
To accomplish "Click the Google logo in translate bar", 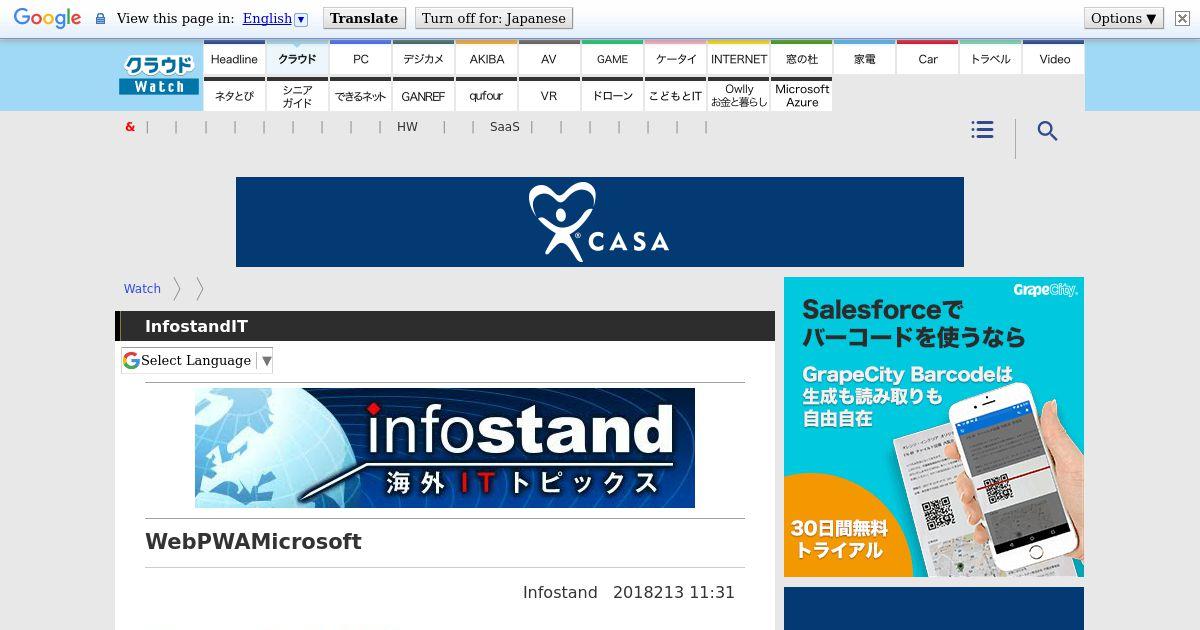I will [x=47, y=18].
